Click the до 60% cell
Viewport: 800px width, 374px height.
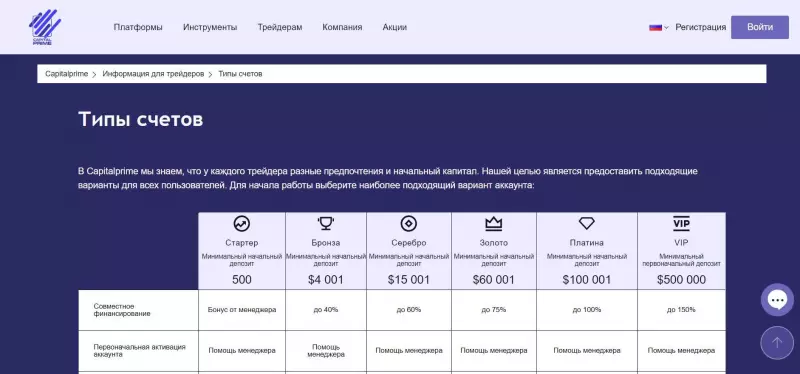click(409, 310)
